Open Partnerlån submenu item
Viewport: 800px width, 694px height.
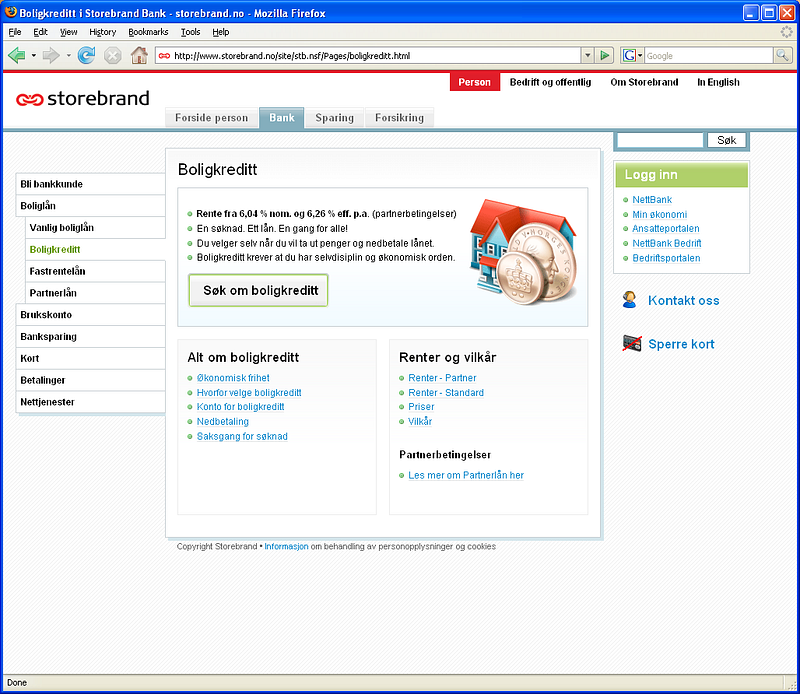coord(95,293)
